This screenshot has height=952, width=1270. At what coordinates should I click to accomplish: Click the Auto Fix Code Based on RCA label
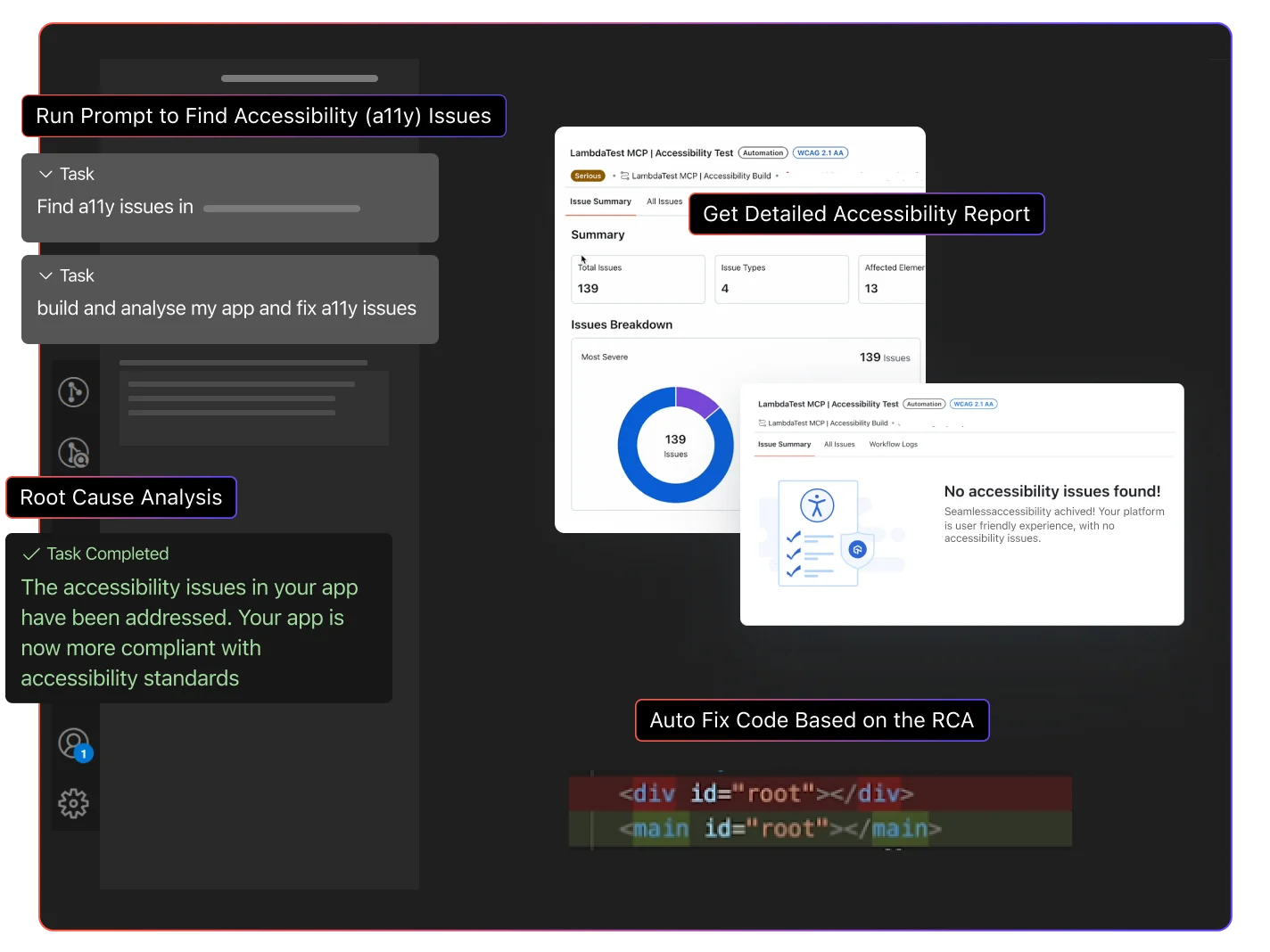pyautogui.click(x=812, y=720)
